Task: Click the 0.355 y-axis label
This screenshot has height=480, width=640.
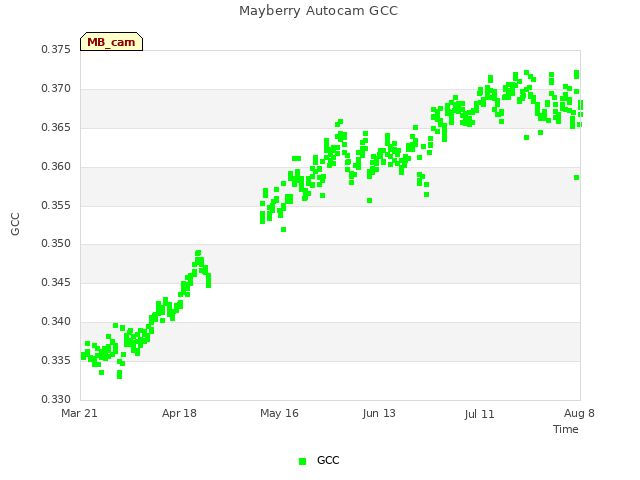Action: coord(56,205)
